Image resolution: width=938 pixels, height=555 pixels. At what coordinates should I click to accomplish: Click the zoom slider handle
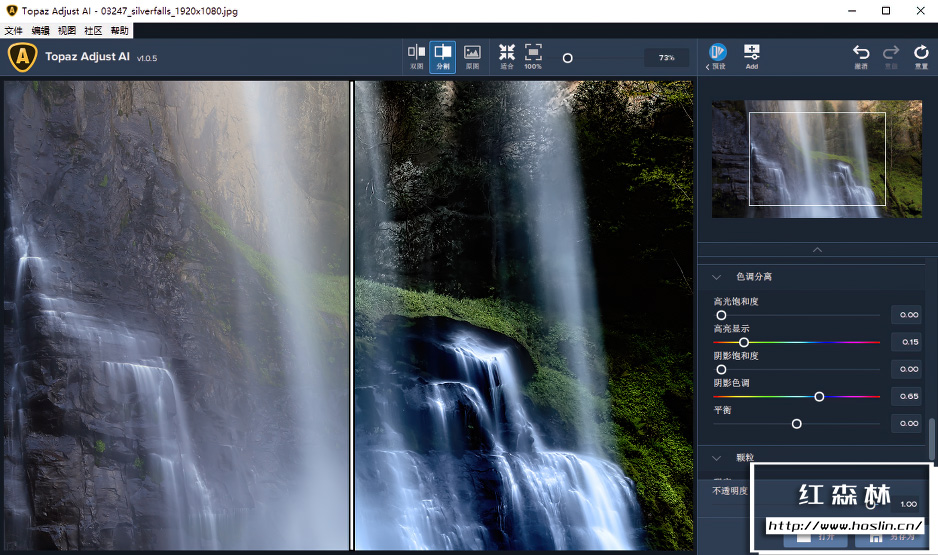[x=568, y=58]
